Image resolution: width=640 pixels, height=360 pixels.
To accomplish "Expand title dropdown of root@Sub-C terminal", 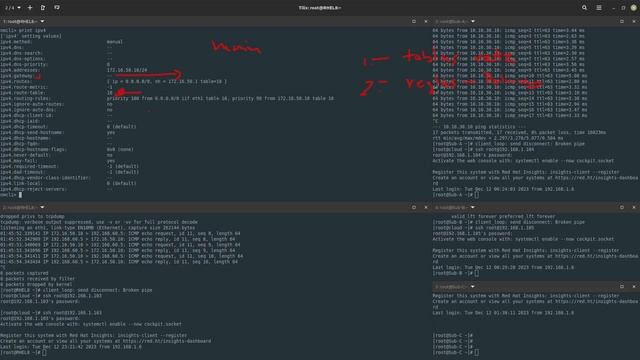I will 473,287.
